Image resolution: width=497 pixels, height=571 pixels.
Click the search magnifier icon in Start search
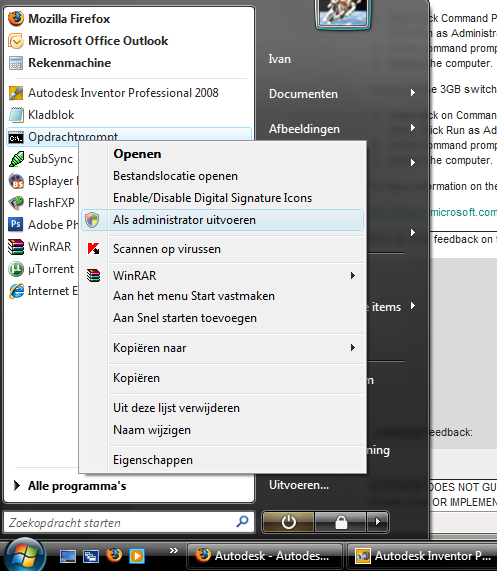[242, 522]
